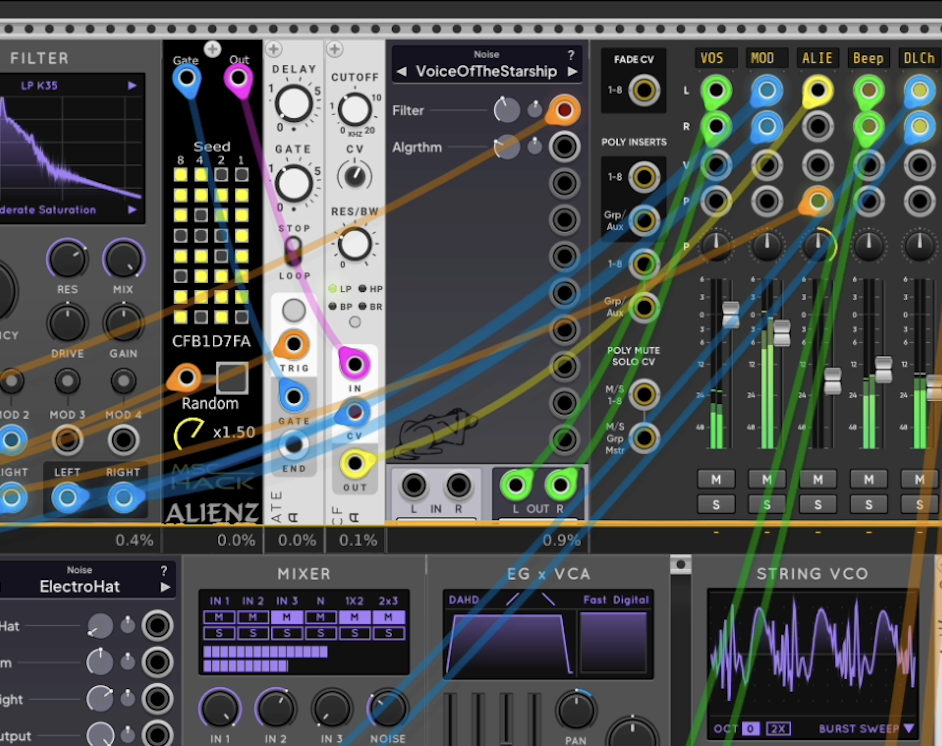This screenshot has width=942, height=746.
Task: Click the Fast Digital mode selector
Action: point(615,599)
